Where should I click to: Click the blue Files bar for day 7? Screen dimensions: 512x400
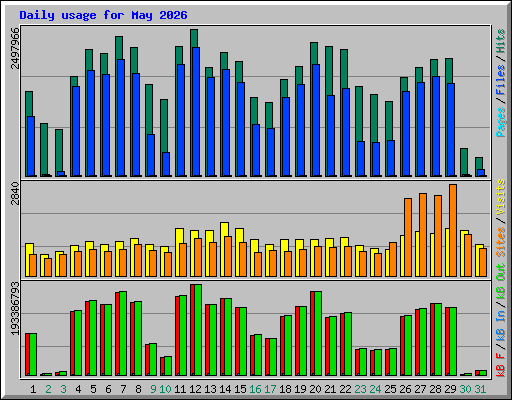coord(121,118)
